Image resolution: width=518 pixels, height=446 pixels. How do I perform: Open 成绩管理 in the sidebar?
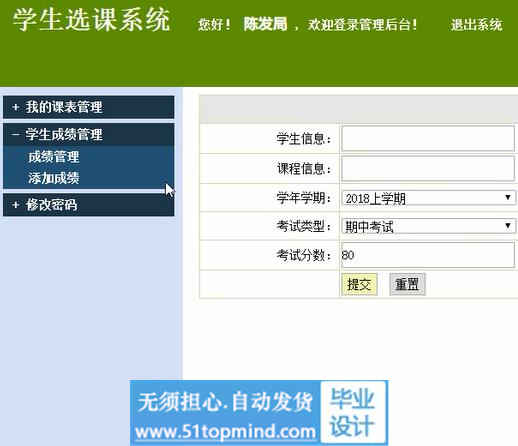click(54, 157)
